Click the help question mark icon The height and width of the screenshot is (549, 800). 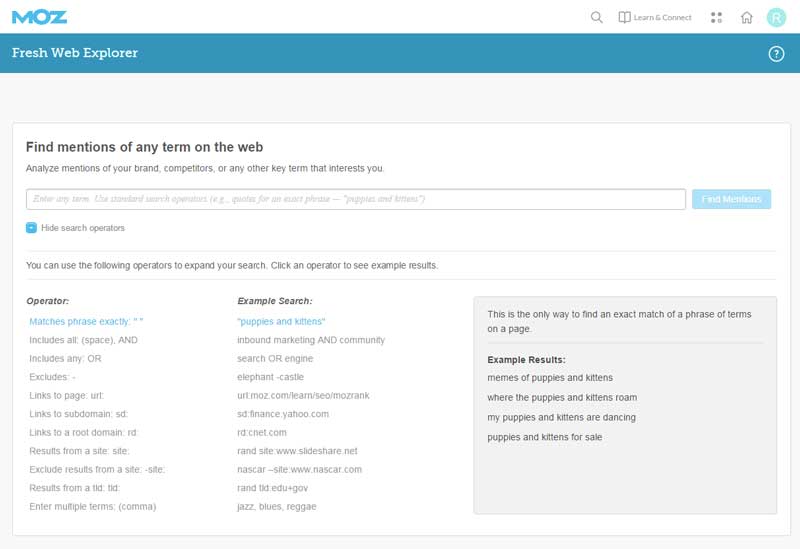[777, 54]
